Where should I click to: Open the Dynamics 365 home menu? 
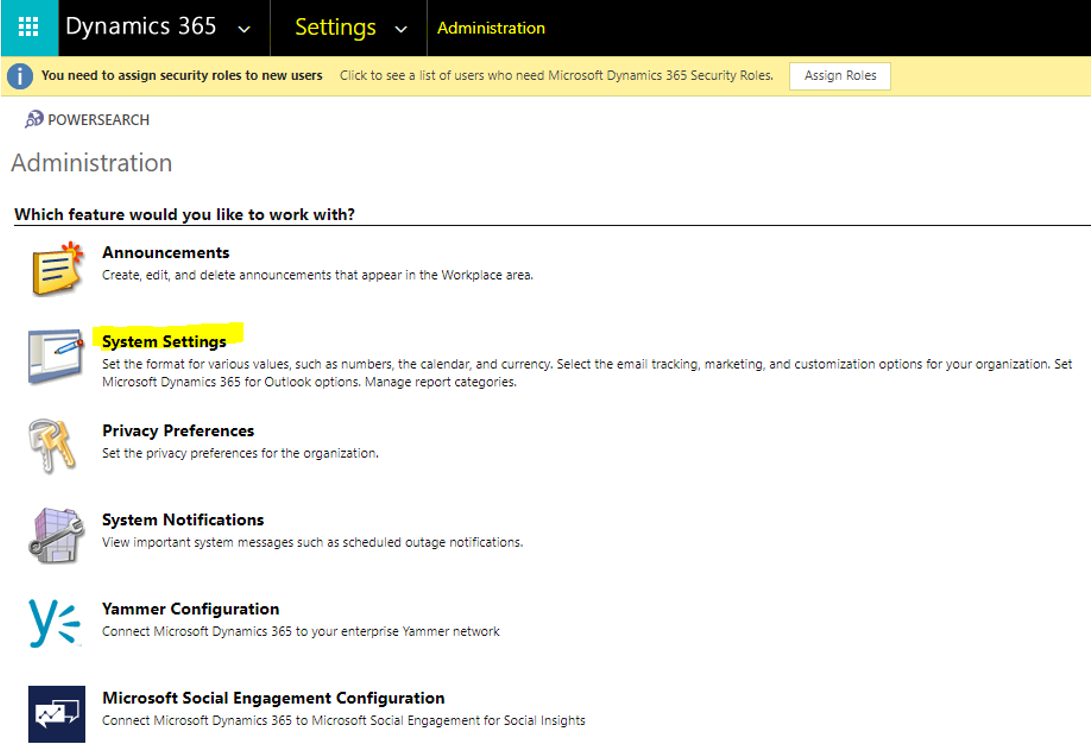coord(141,26)
